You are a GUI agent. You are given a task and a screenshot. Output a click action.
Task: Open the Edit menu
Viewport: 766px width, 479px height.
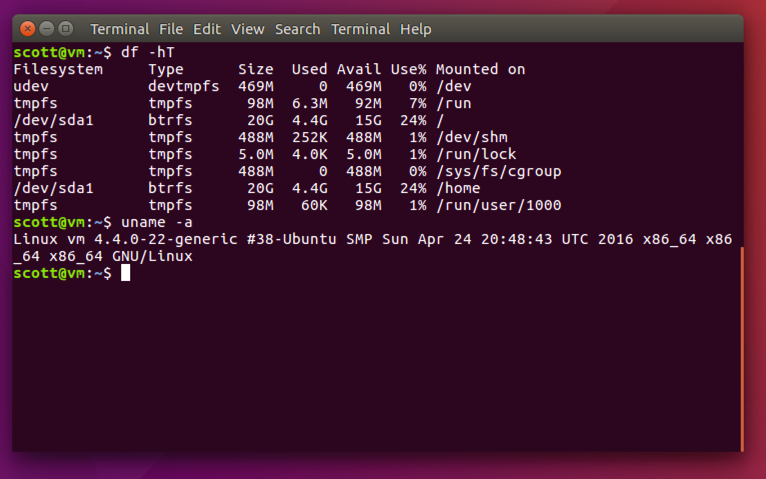coord(207,29)
